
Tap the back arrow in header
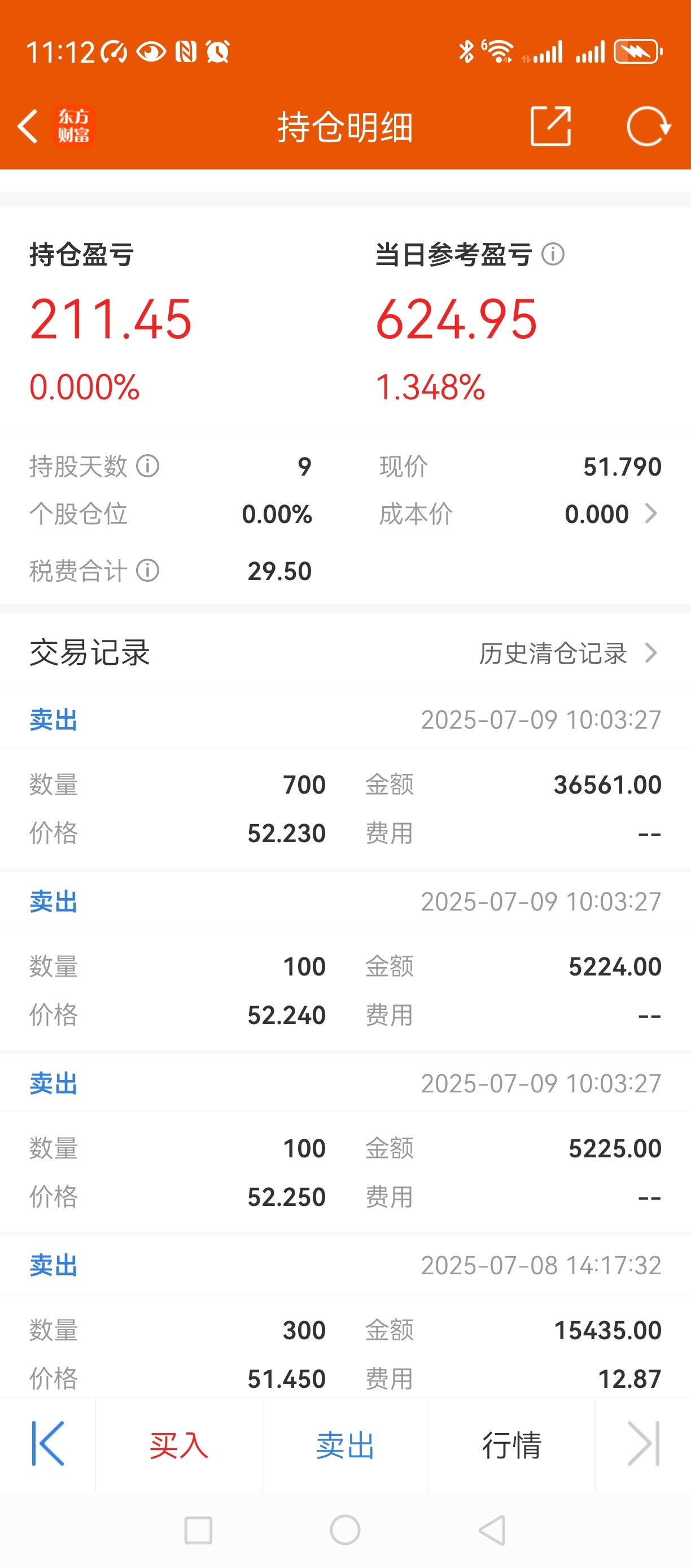pos(27,127)
